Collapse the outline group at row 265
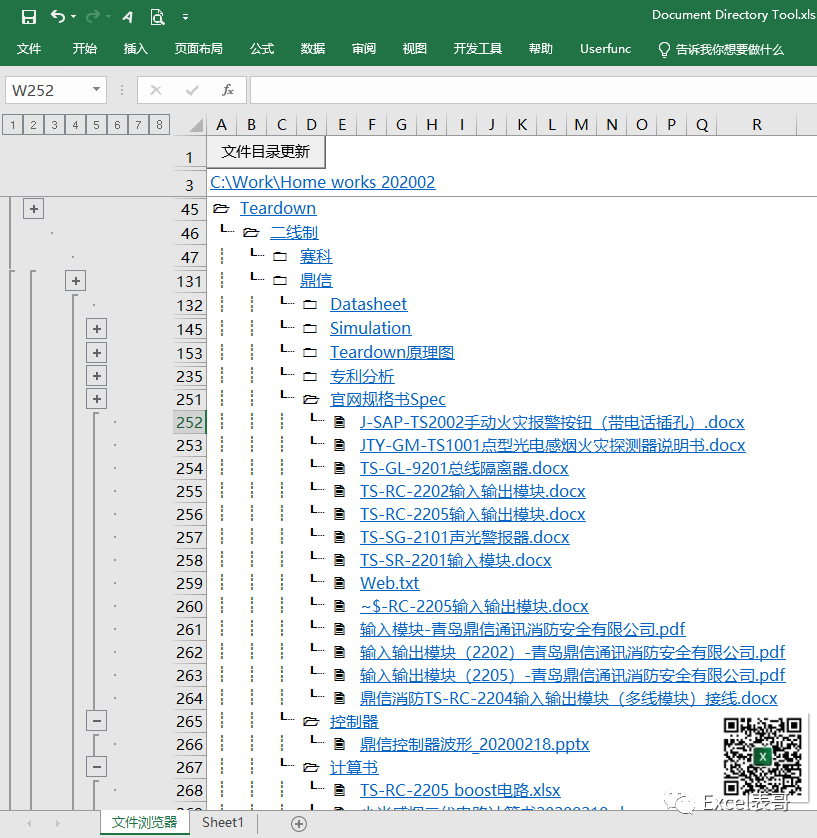The image size is (817, 838). point(97,721)
